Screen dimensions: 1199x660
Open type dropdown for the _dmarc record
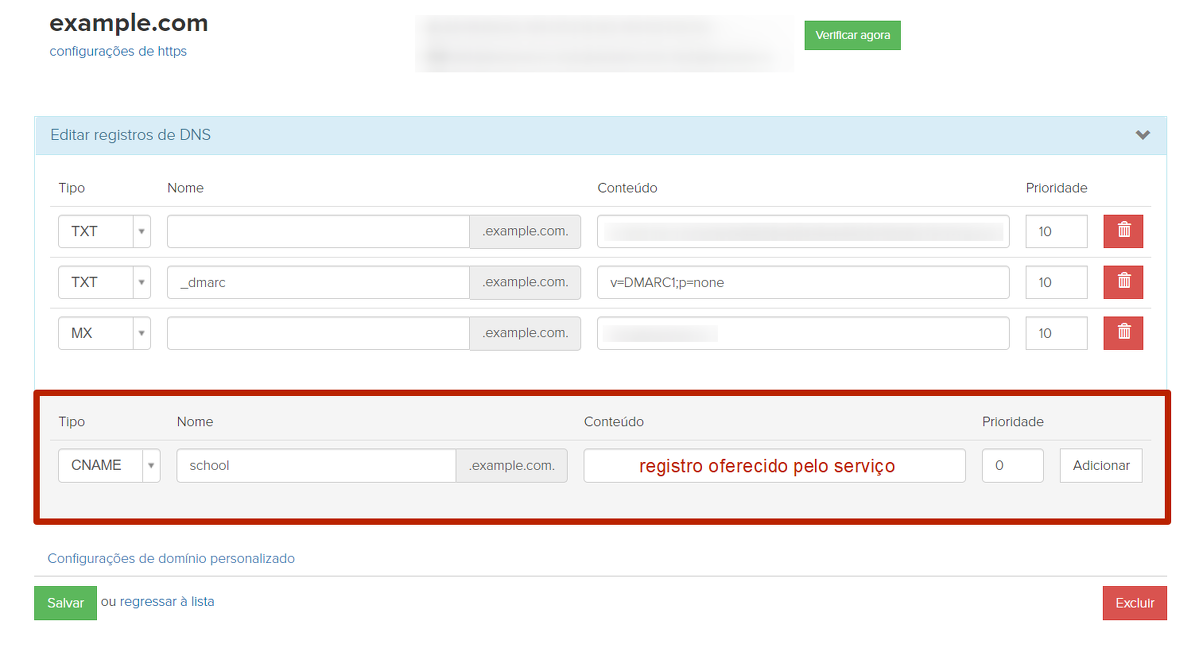(x=104, y=282)
